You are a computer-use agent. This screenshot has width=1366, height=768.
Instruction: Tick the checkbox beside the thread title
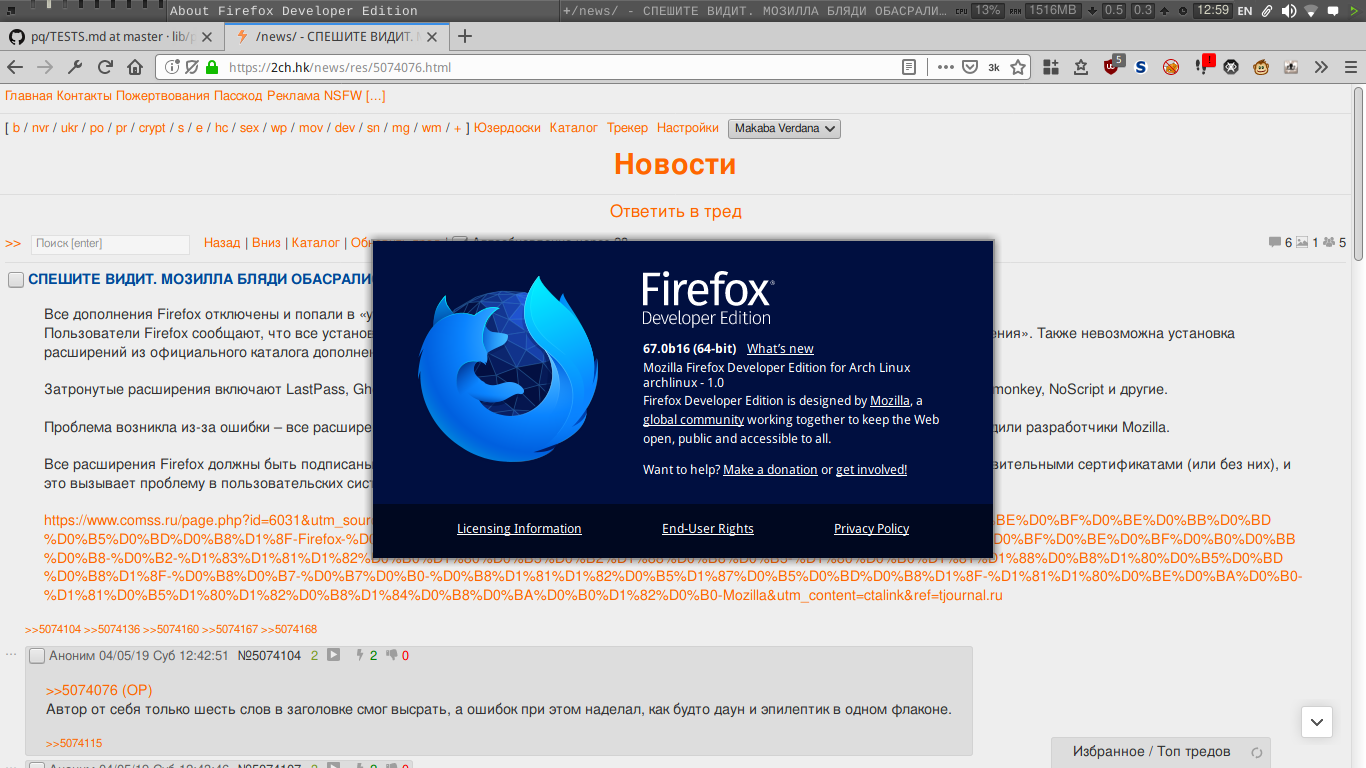16,280
